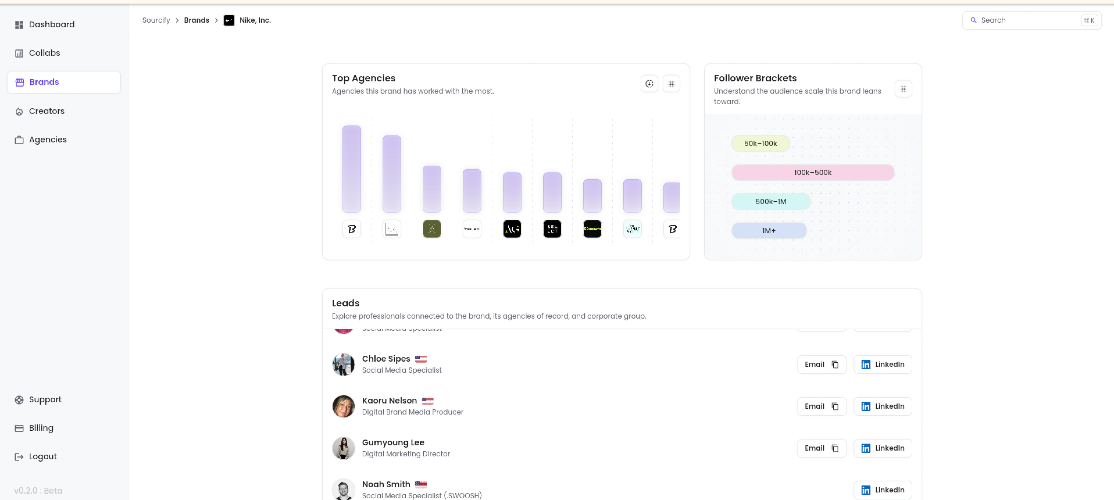Open Chloe Sipes' LinkedIn
This screenshot has height=500, width=1114.
(x=882, y=364)
